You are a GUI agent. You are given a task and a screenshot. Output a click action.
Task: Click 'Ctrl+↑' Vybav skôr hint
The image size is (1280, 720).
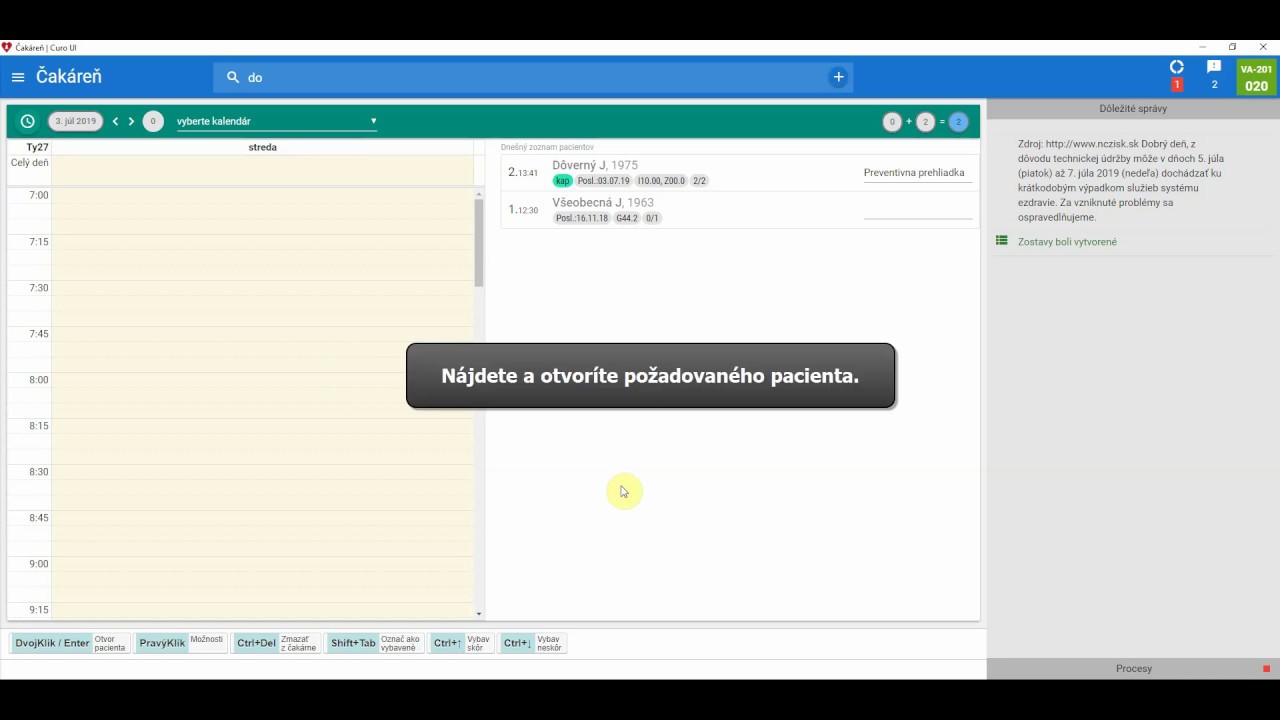462,643
